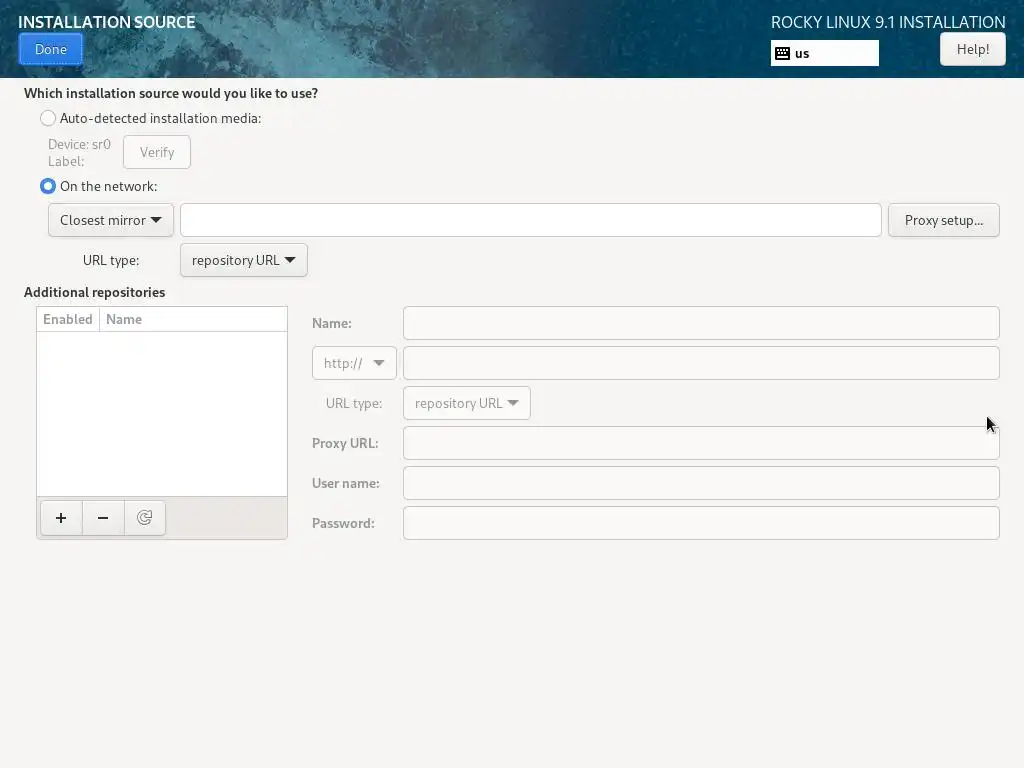The image size is (1024, 768).
Task: Click the network source URL field
Action: click(x=531, y=220)
